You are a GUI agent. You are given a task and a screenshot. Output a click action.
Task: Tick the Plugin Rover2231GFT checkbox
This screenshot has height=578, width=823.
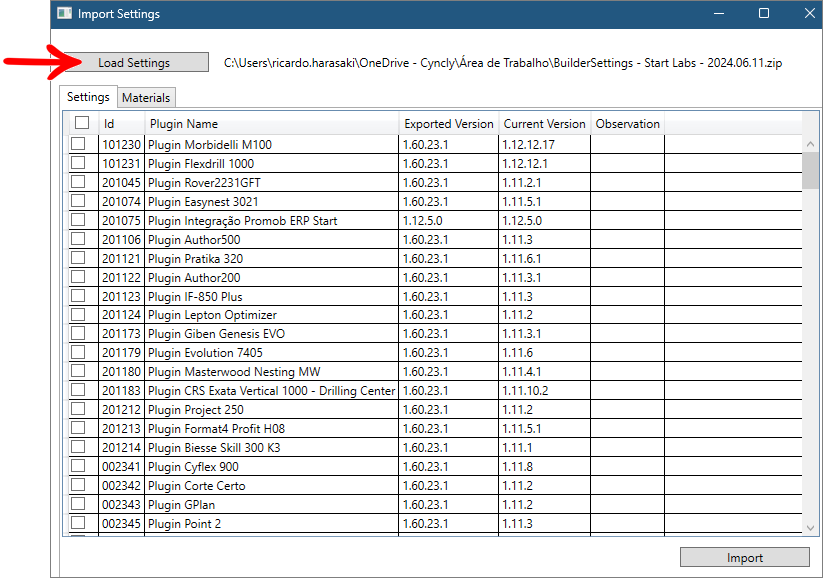tap(78, 182)
